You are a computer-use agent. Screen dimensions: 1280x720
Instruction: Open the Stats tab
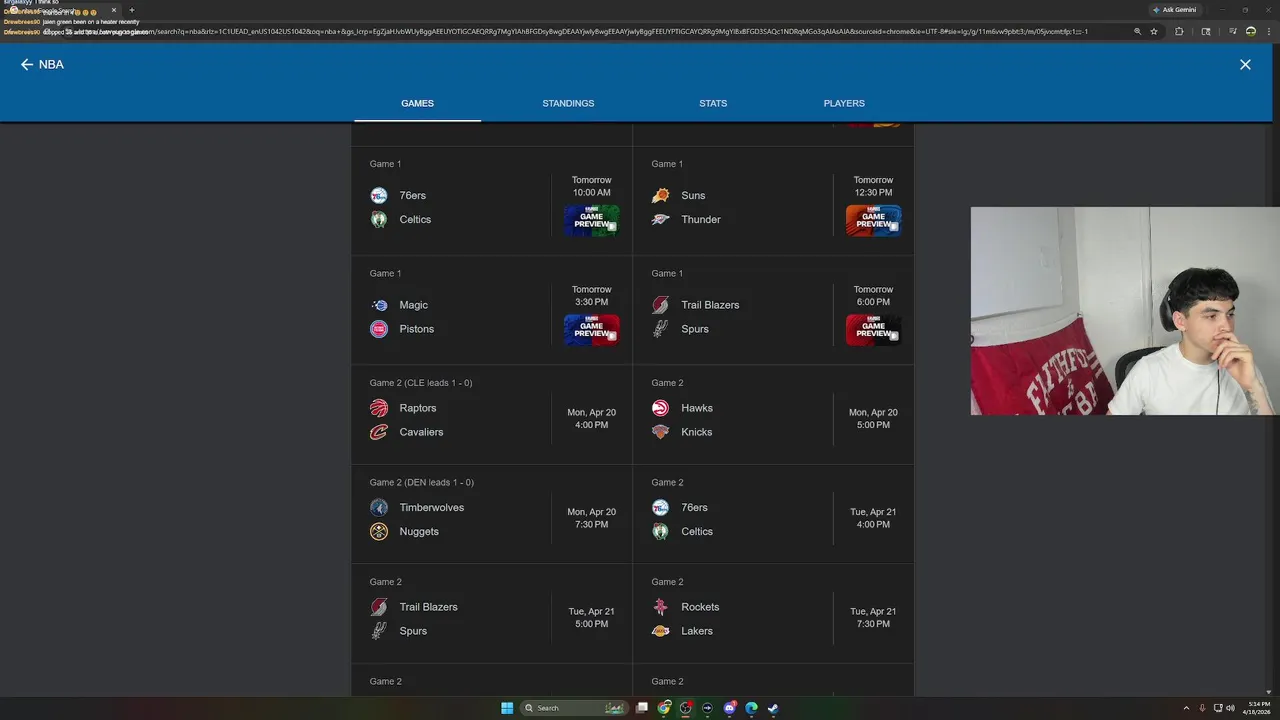(x=713, y=103)
